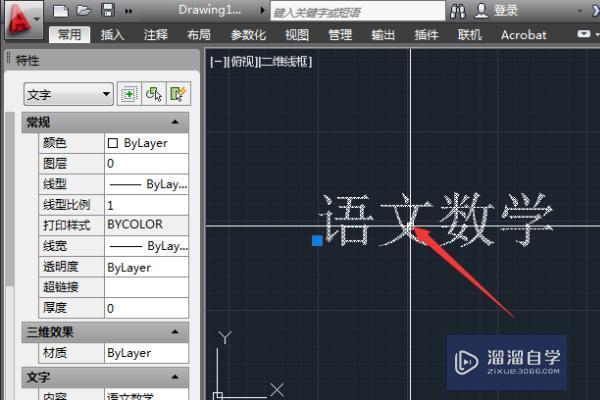Image resolution: width=600 pixels, height=400 pixels.
Task: Click the Open file folder icon
Action: (84, 10)
